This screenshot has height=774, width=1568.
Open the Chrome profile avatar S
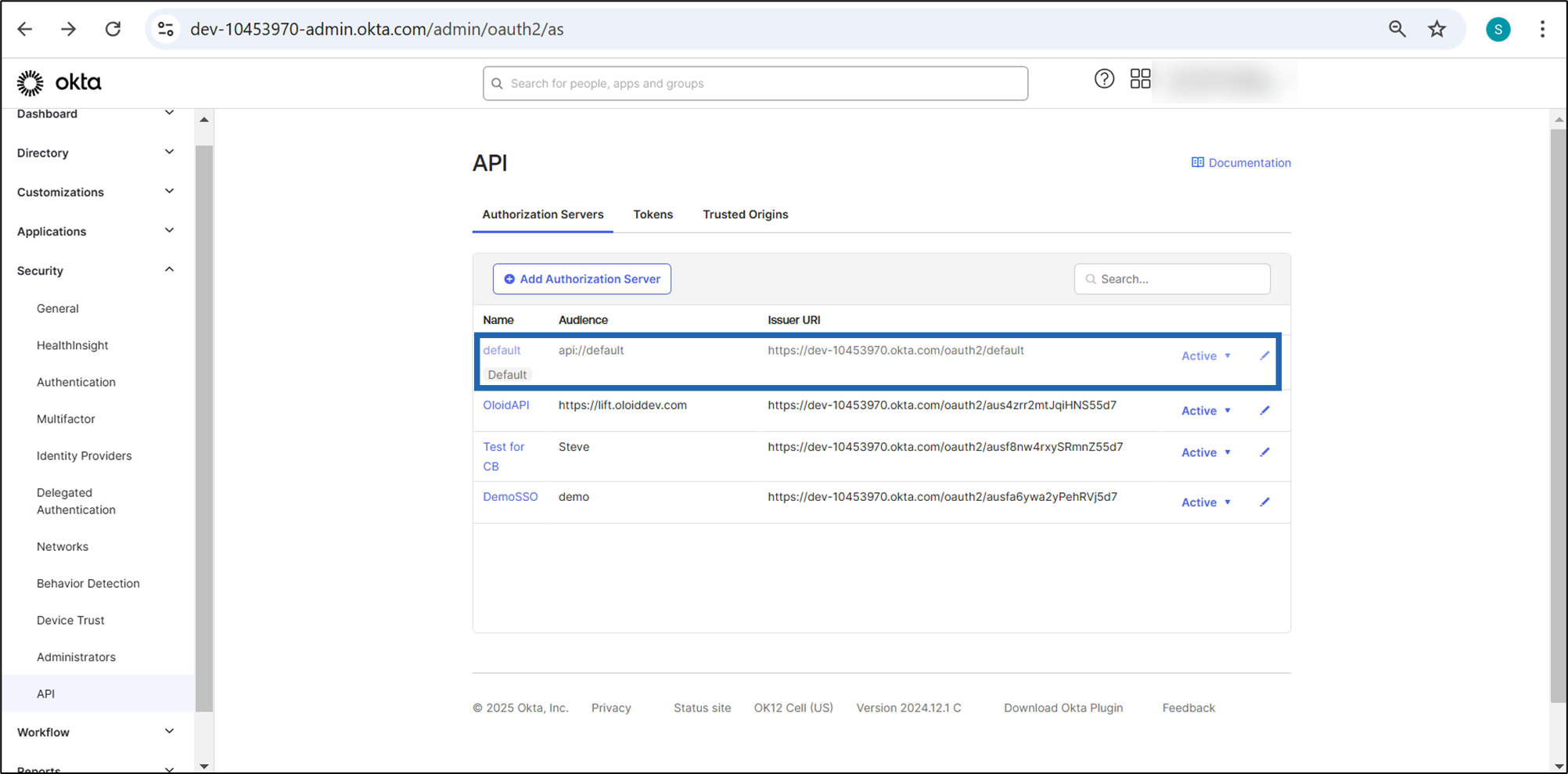coord(1498,29)
